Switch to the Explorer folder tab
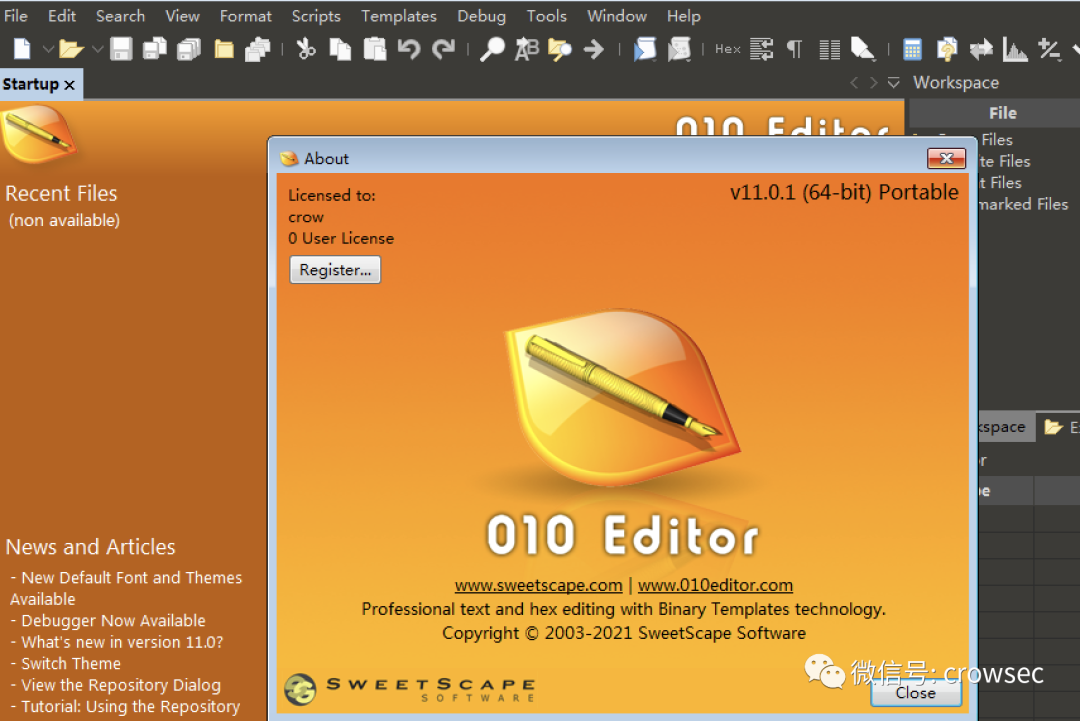Image resolution: width=1080 pixels, height=721 pixels. tap(1061, 428)
